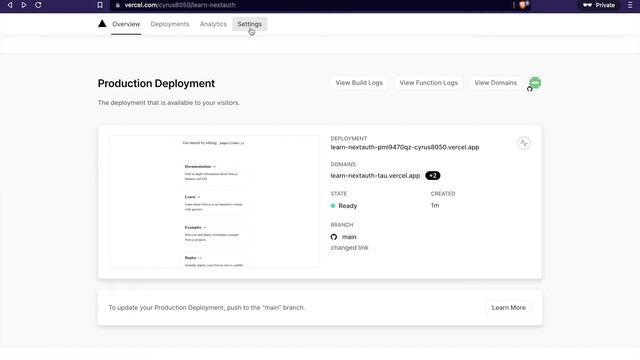
Task: Open the learn-nextauth-pmi9470qz deployment URL
Action: pos(405,147)
